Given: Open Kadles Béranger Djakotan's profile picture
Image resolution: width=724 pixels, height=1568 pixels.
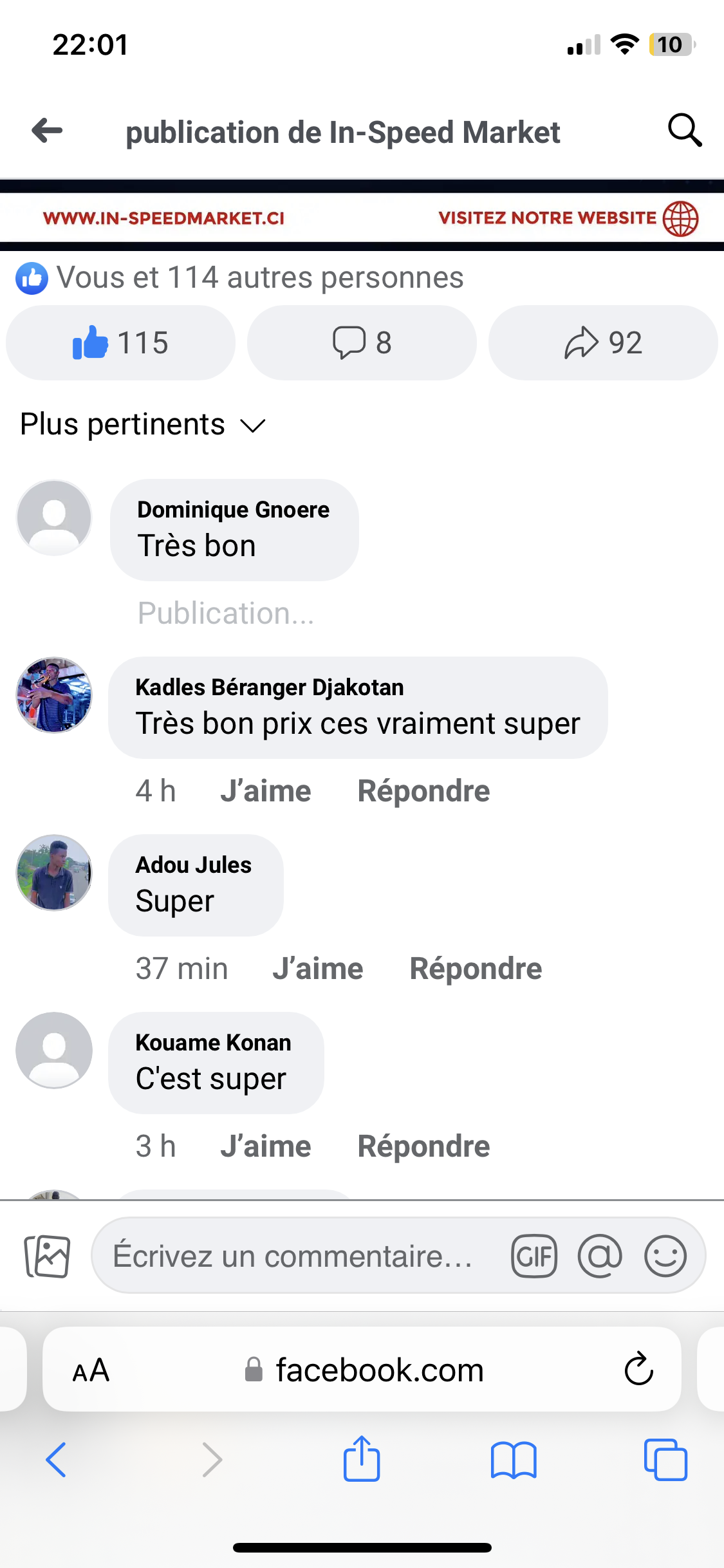Looking at the screenshot, I should (54, 695).
